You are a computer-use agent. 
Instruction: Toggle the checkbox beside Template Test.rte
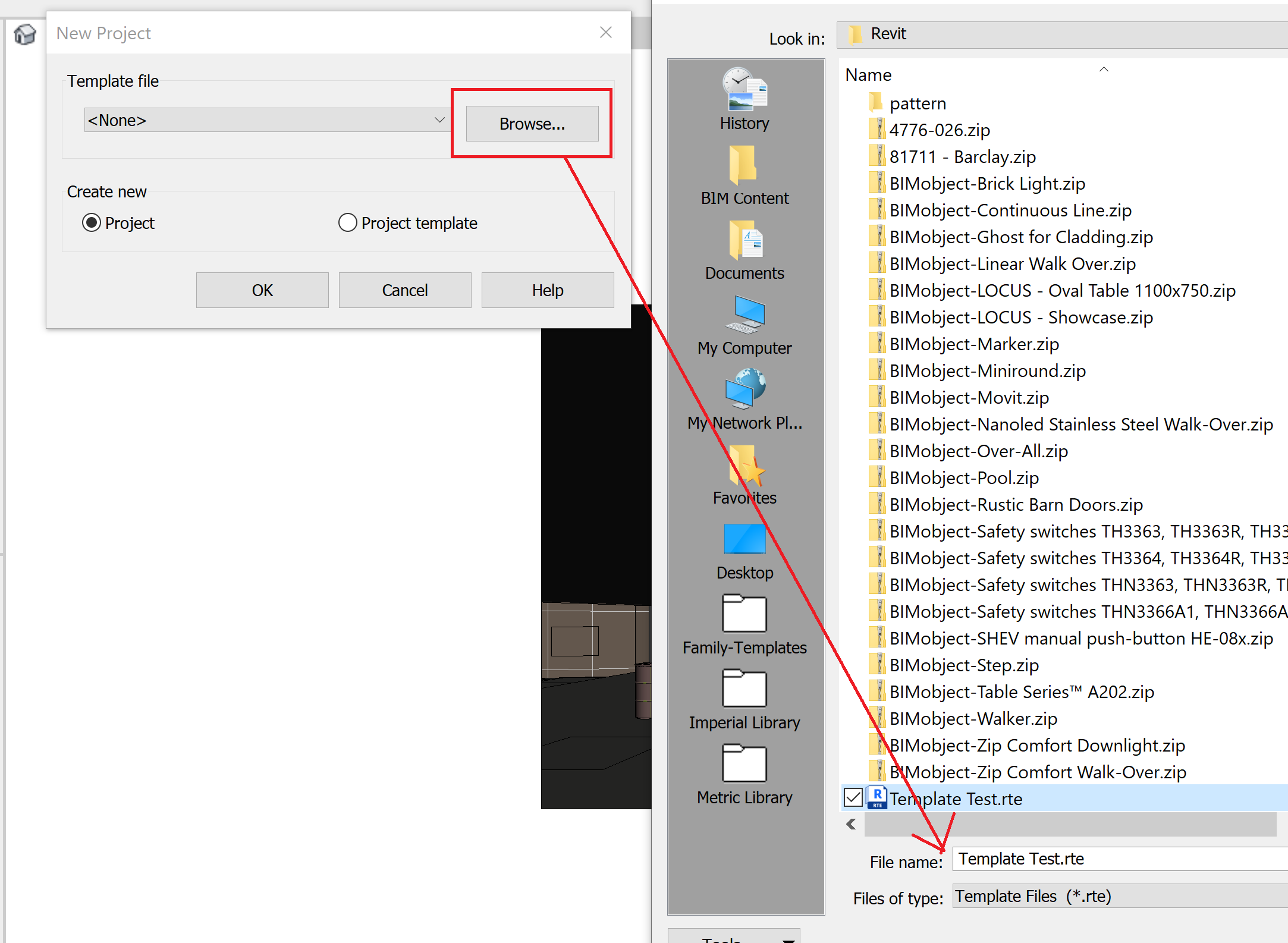[853, 797]
